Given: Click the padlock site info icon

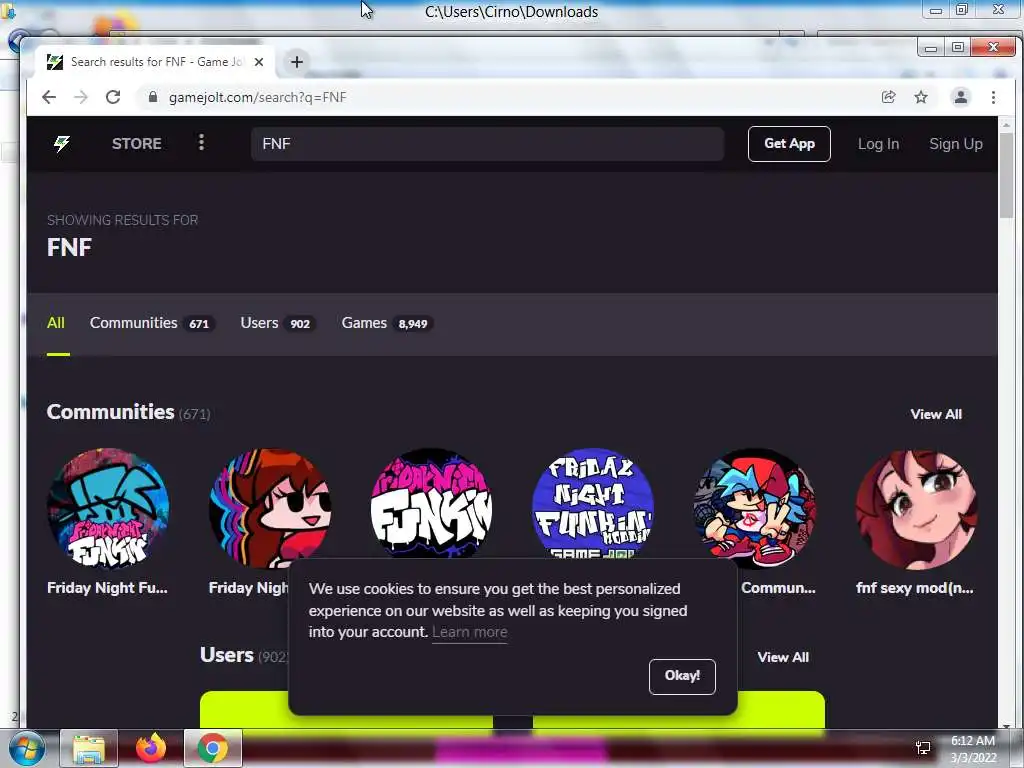Looking at the screenshot, I should [x=153, y=97].
